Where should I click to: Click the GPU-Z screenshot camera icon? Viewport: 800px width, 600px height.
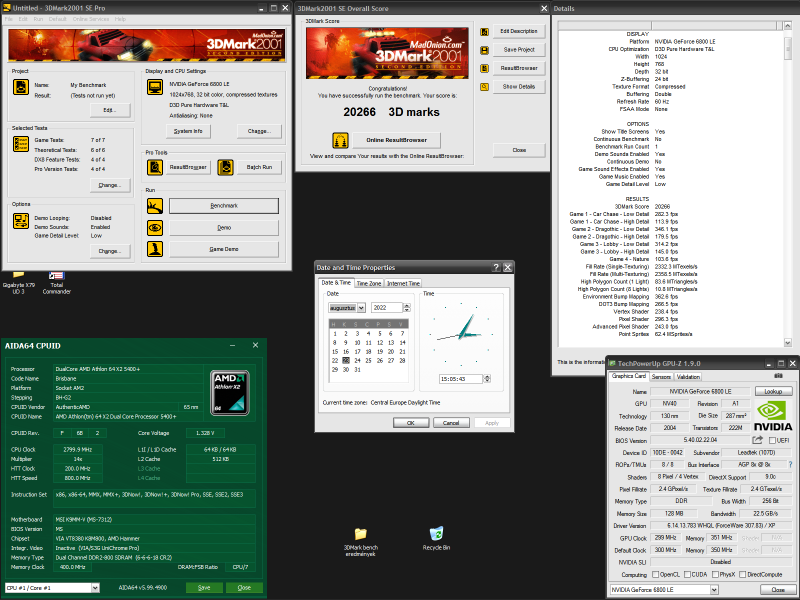coord(778,376)
